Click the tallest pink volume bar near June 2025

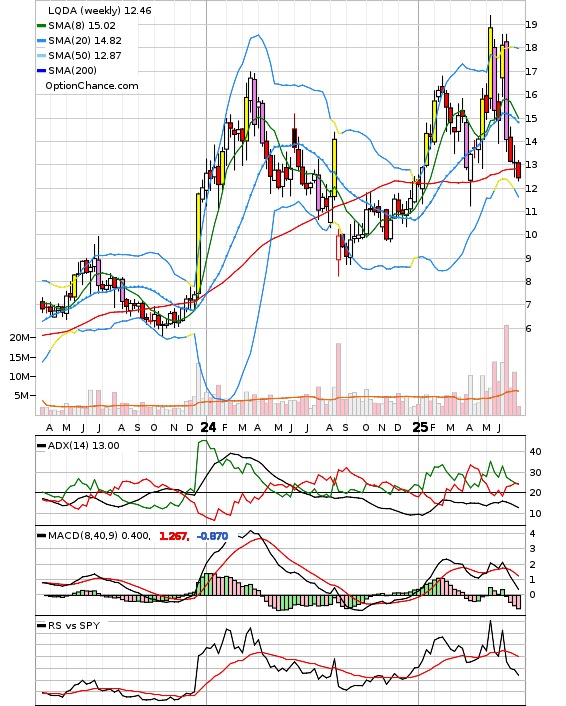click(x=506, y=370)
